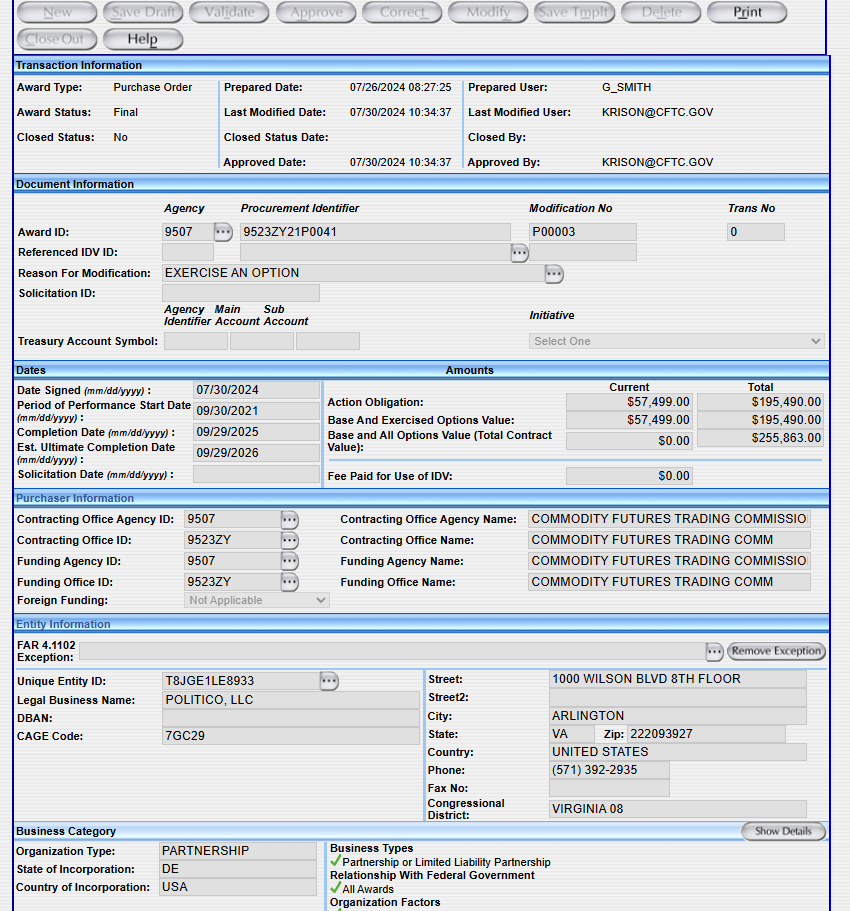Click the Purchaser Information section header

pos(422,498)
